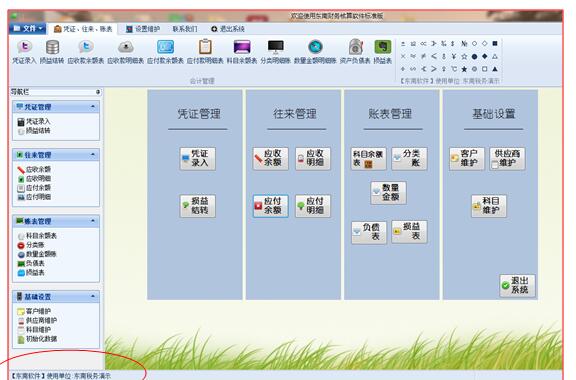
Task: Pin the 导航栏 navigation pane
Action: [98, 92]
